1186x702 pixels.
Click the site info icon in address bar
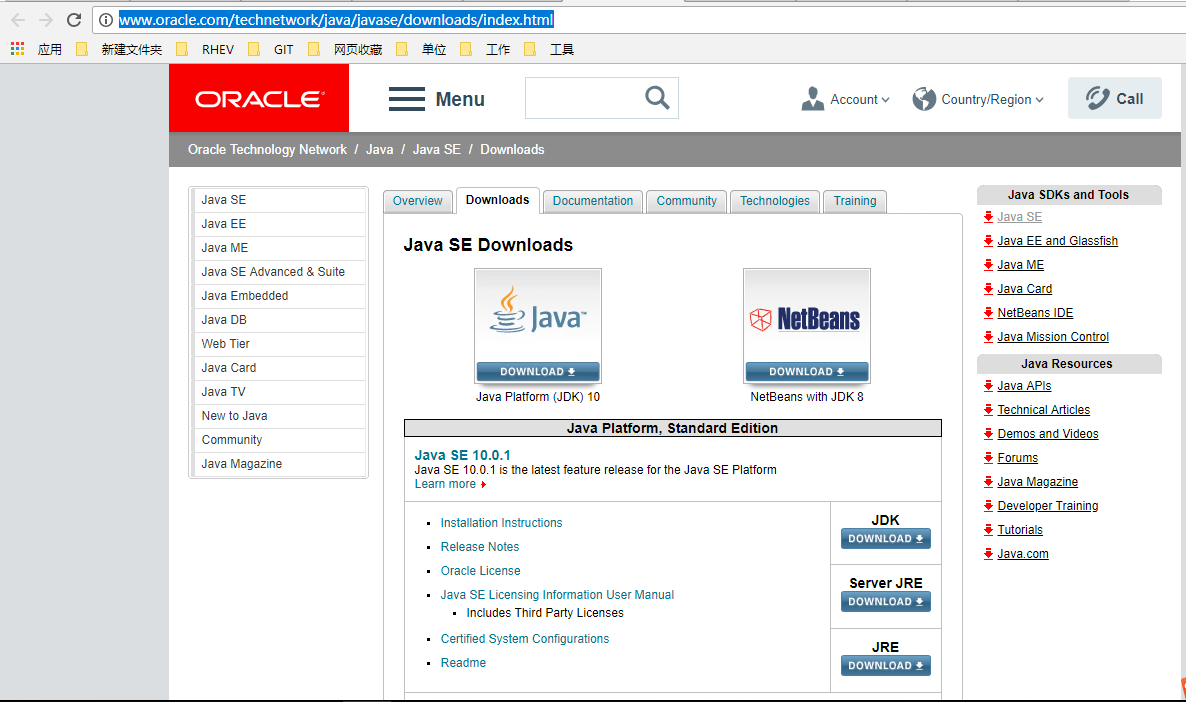pos(106,20)
